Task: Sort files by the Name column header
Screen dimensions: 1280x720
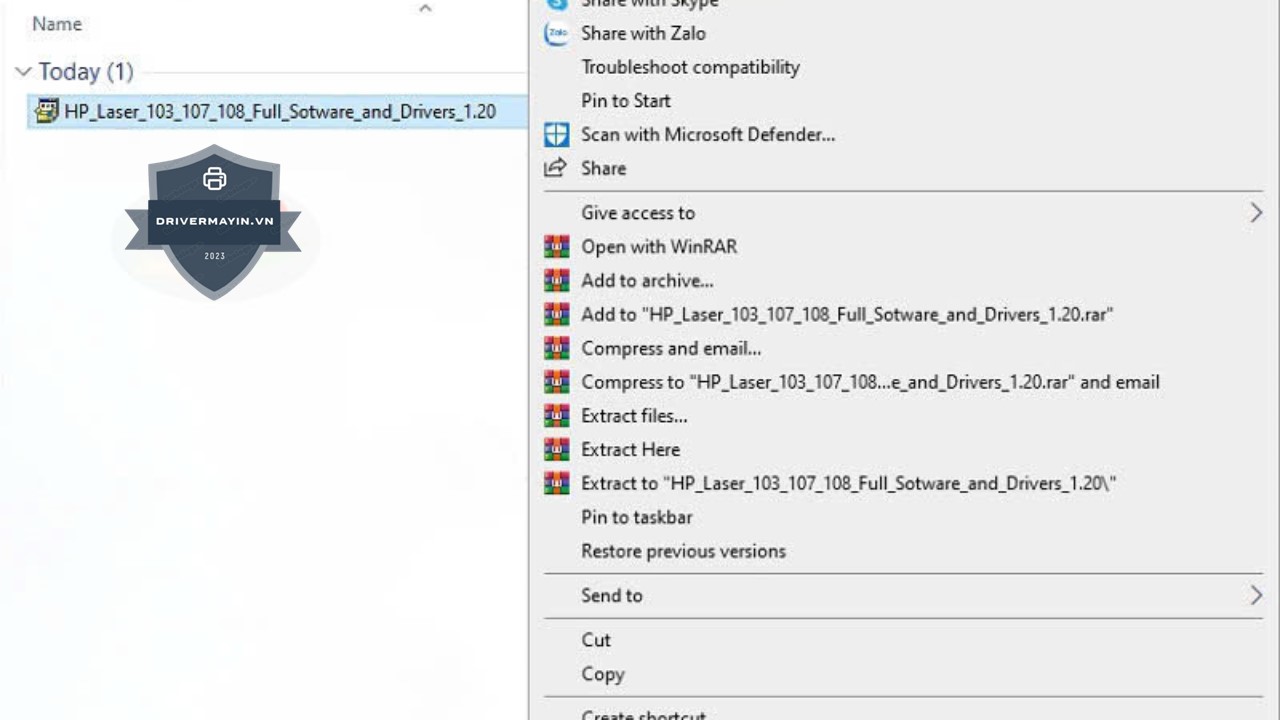Action: coord(57,24)
